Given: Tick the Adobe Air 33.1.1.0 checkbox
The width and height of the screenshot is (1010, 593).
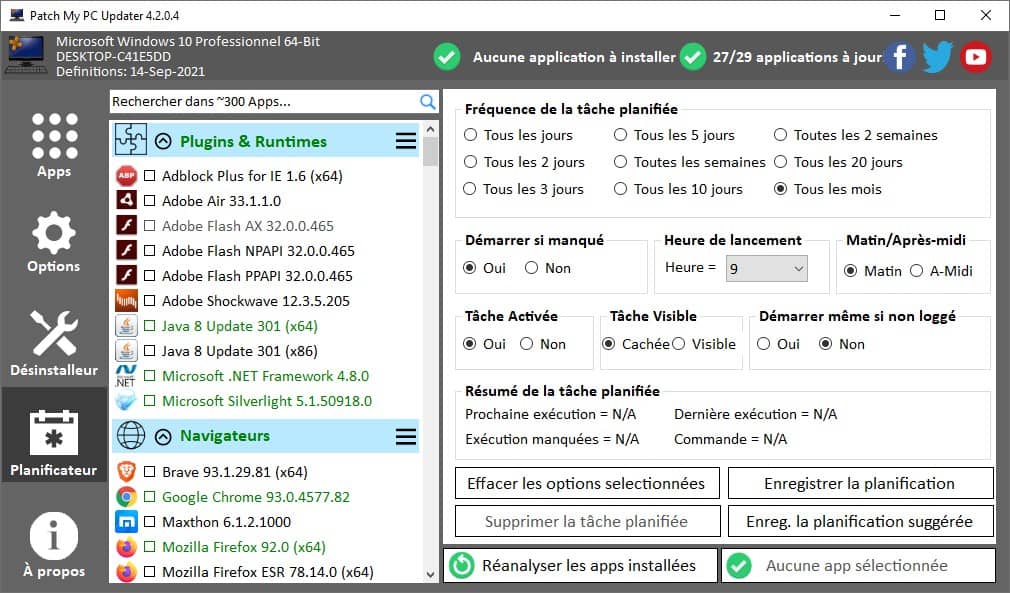Looking at the screenshot, I should click(x=149, y=201).
